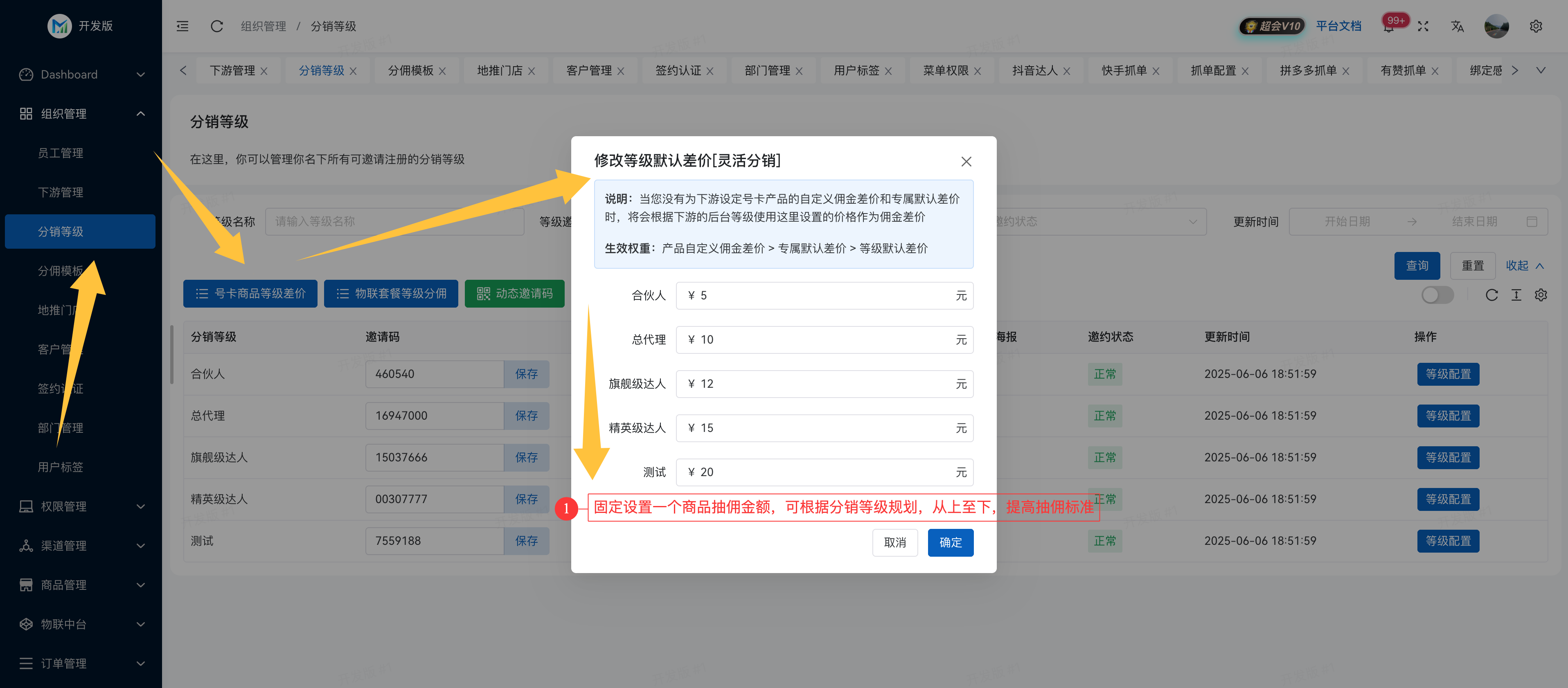Toggle the switch above the table

1437,295
